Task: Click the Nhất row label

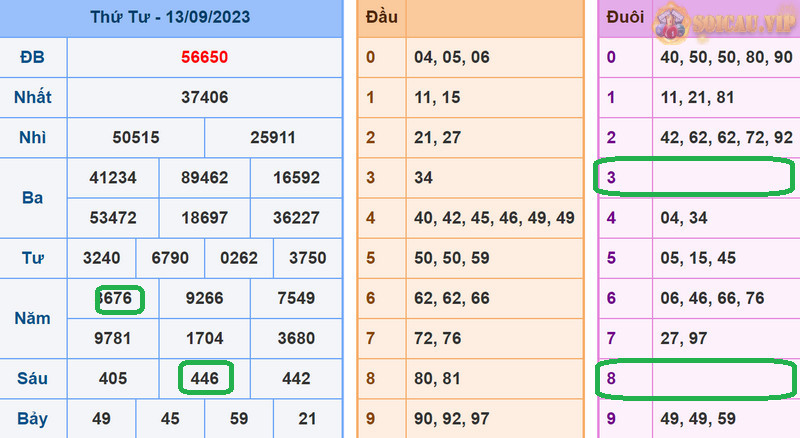Action: 32,97
